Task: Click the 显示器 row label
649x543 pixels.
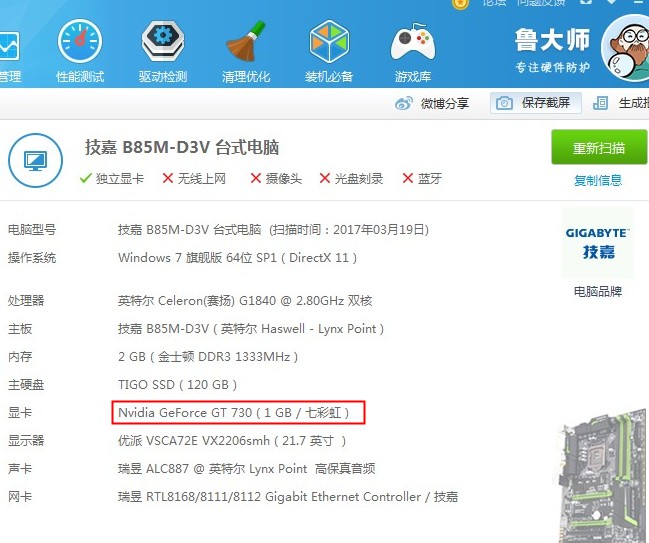Action: pyautogui.click(x=26, y=441)
